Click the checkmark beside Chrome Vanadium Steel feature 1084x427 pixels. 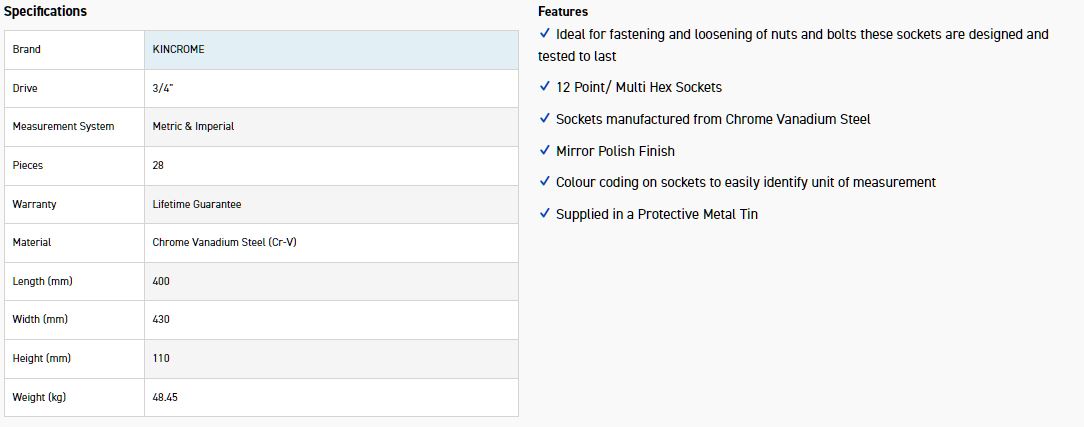coord(544,119)
